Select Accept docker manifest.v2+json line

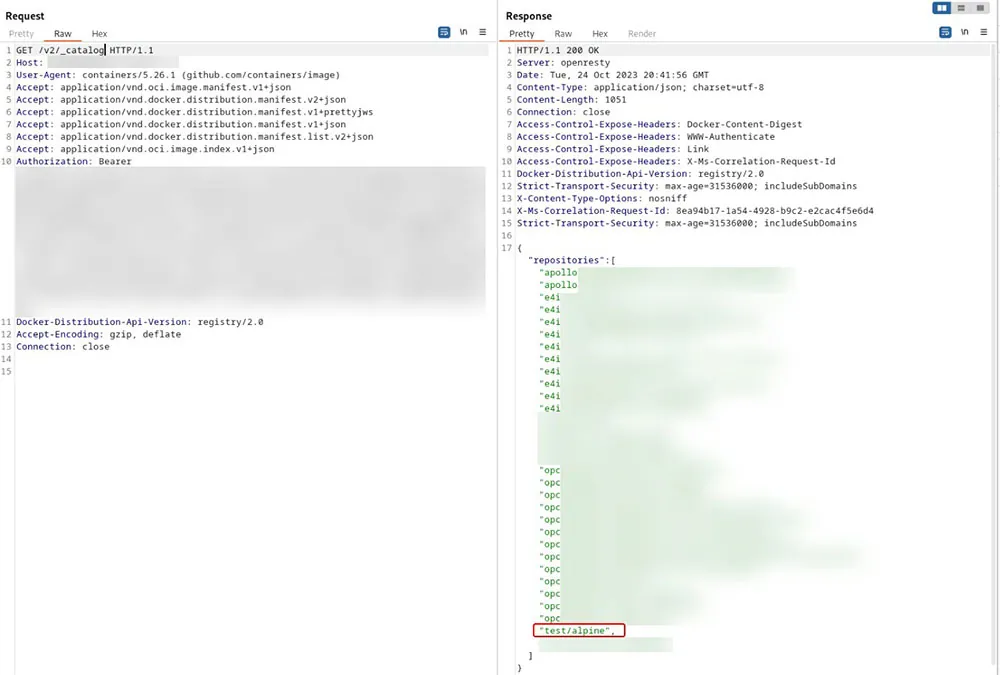click(181, 100)
